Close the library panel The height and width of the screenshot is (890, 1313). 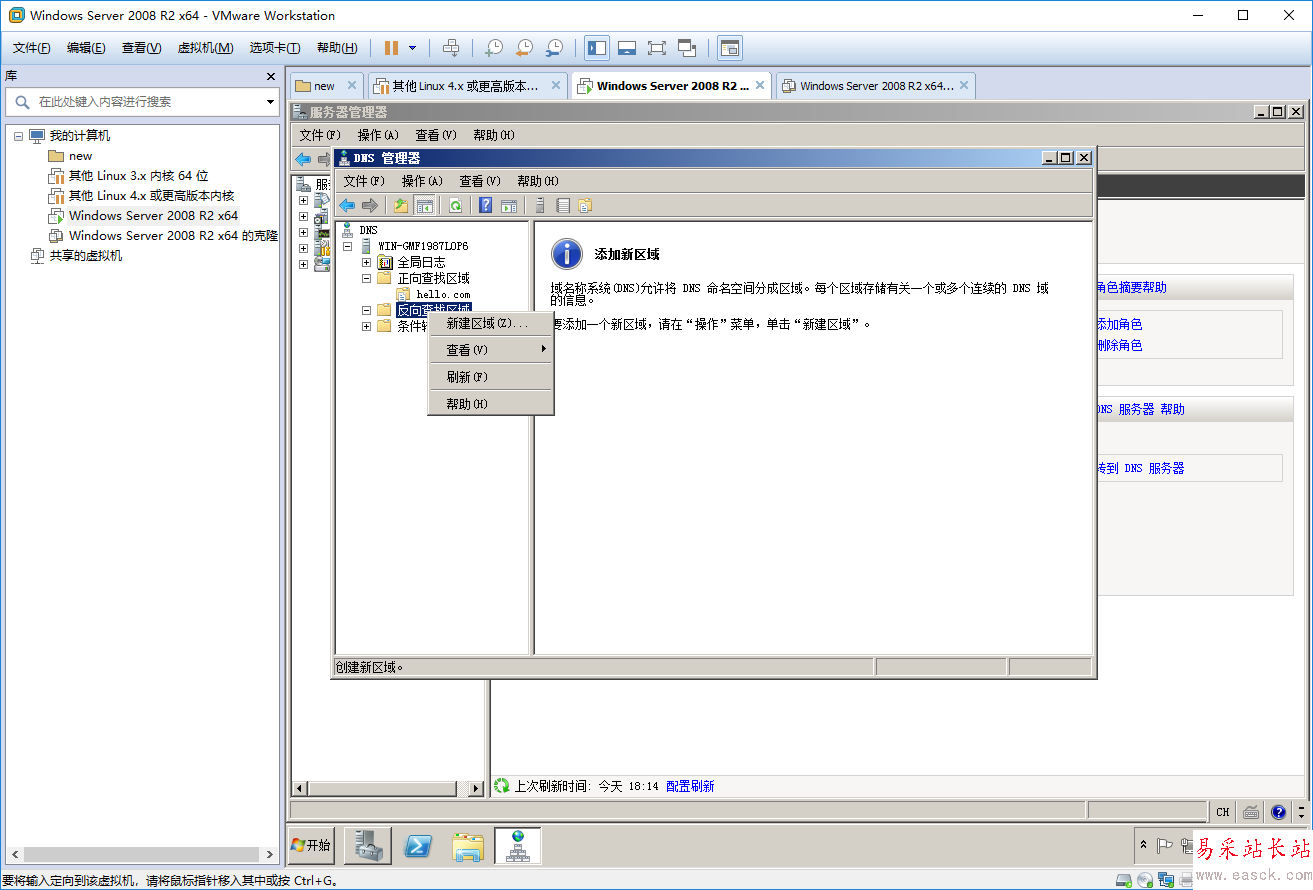pyautogui.click(x=270, y=76)
